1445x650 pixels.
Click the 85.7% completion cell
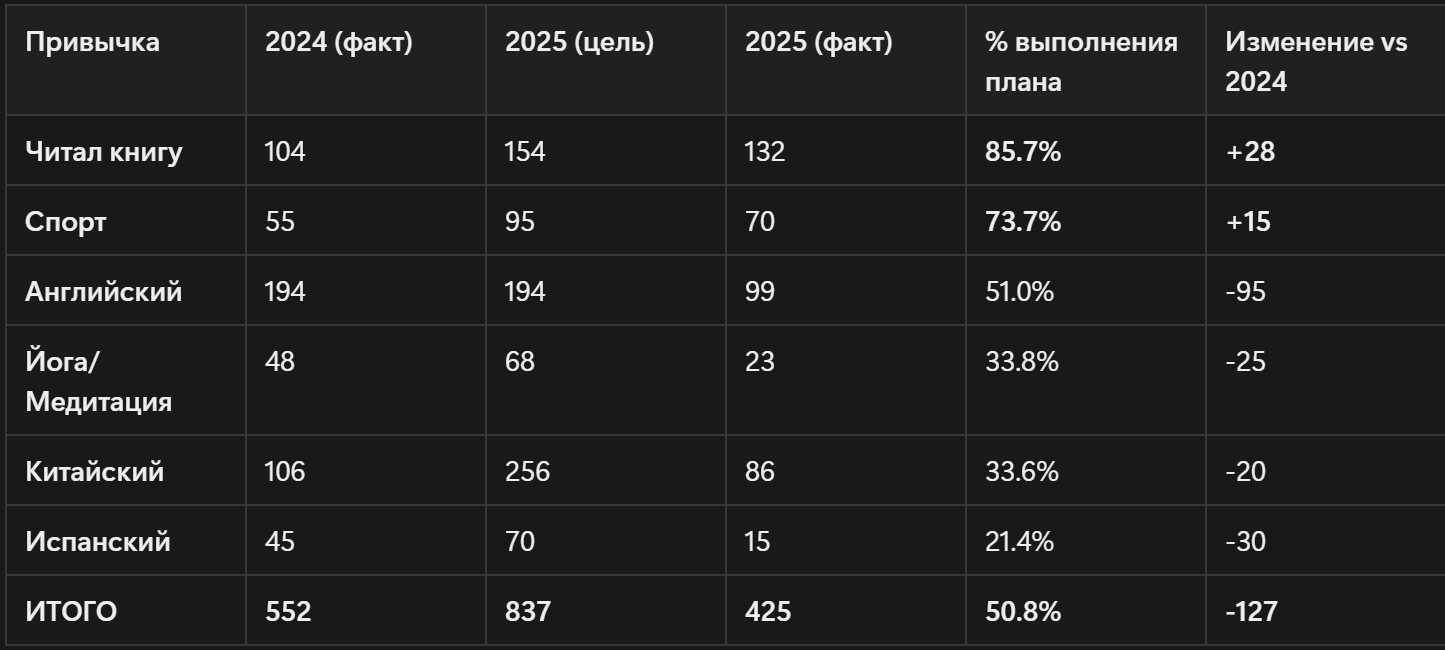point(1023,152)
